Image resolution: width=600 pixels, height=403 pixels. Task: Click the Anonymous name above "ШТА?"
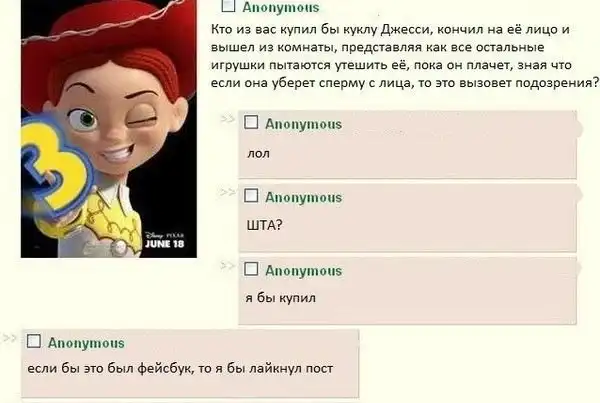click(303, 197)
